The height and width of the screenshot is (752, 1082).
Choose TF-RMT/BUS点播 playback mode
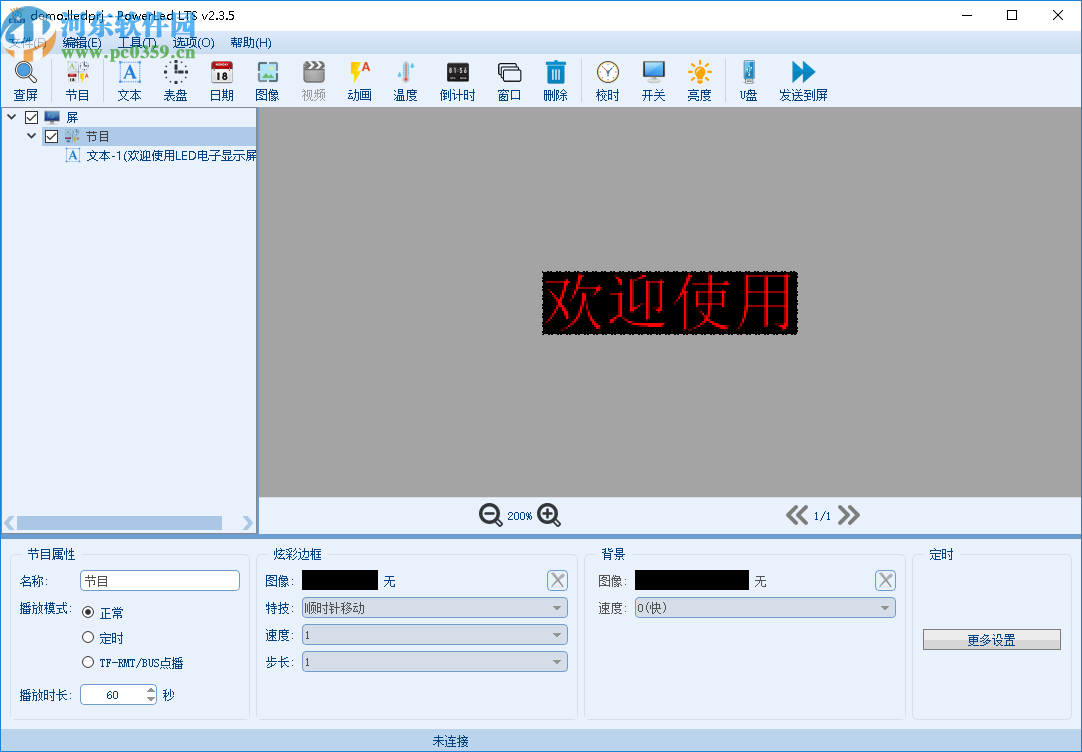point(90,662)
